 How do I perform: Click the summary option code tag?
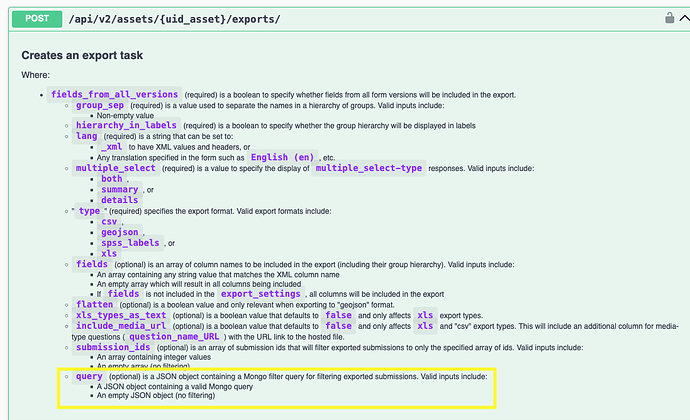point(120,190)
